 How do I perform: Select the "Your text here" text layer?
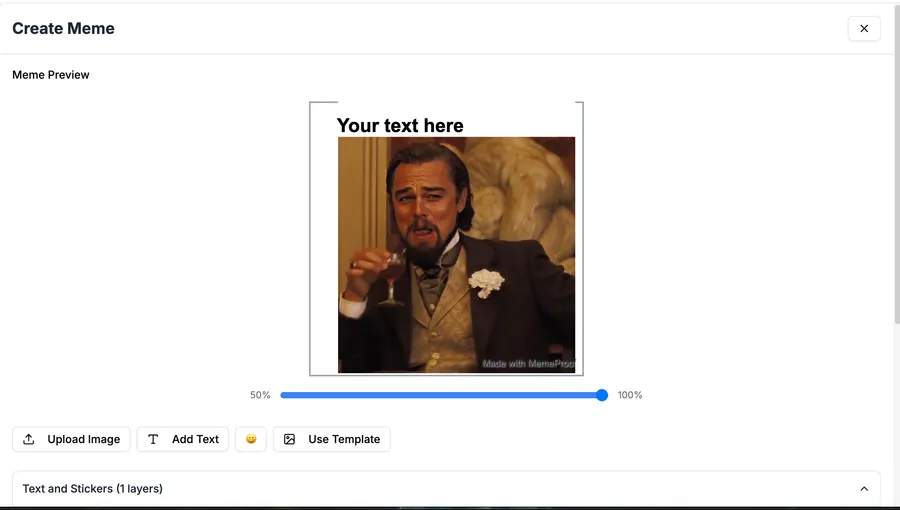tap(400, 126)
